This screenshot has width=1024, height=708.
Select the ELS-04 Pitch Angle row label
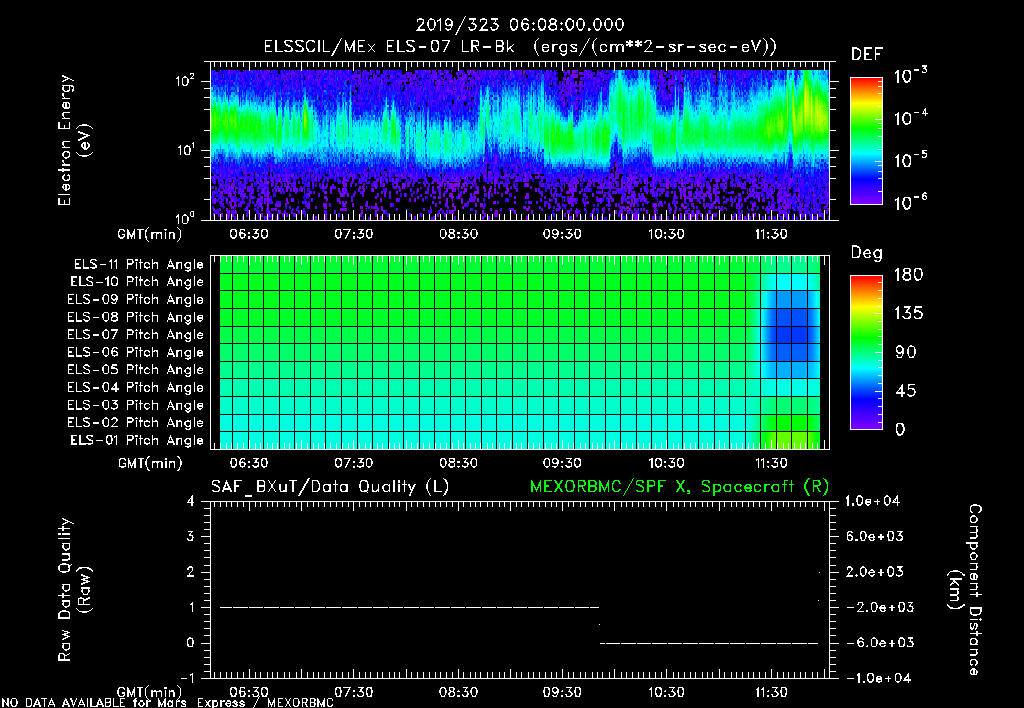135,387
